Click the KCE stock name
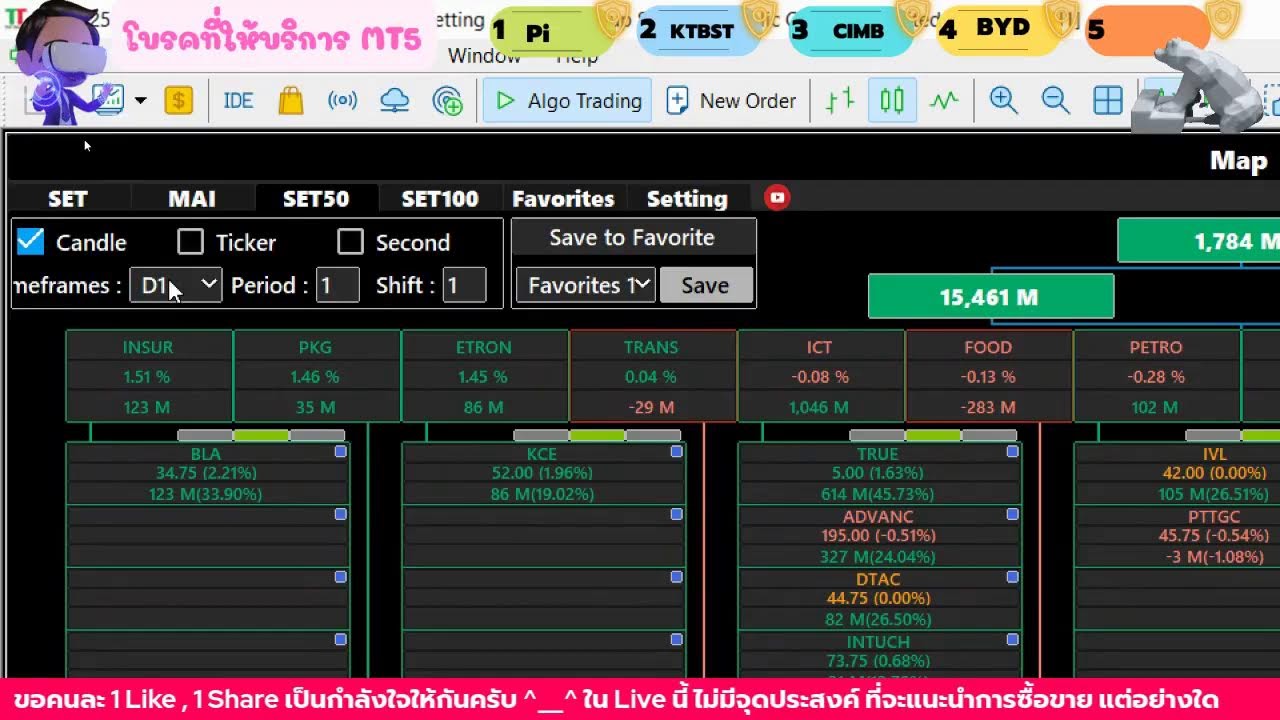Image resolution: width=1280 pixels, height=720 pixels. (542, 454)
